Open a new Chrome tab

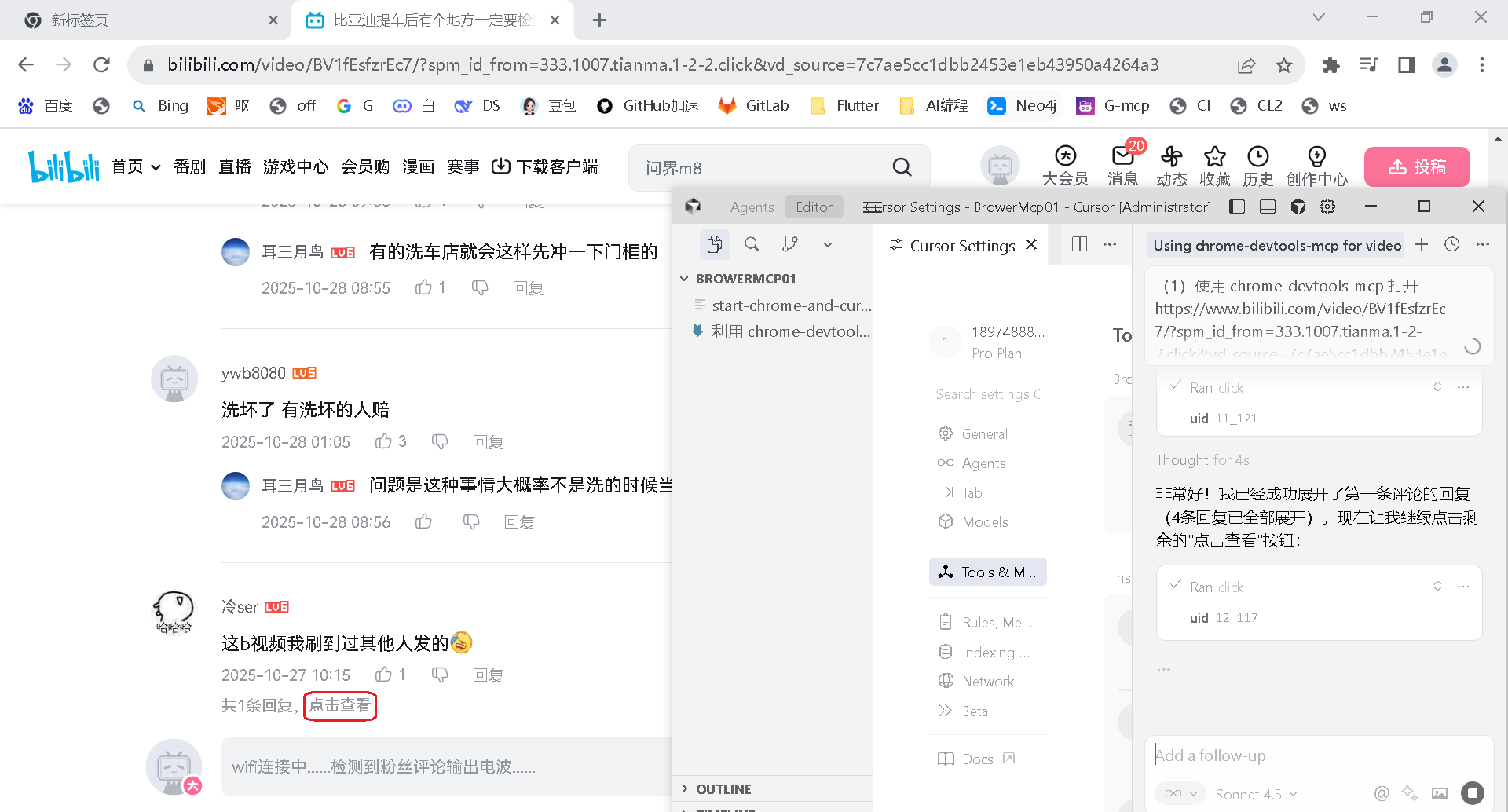(x=599, y=20)
